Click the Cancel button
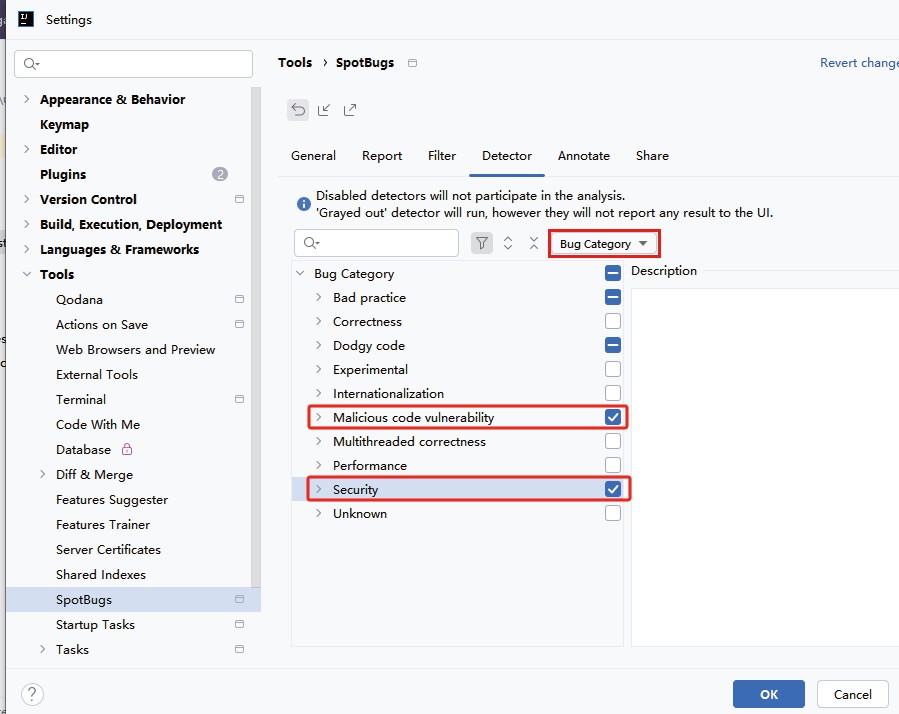This screenshot has width=899, height=714. 853,694
